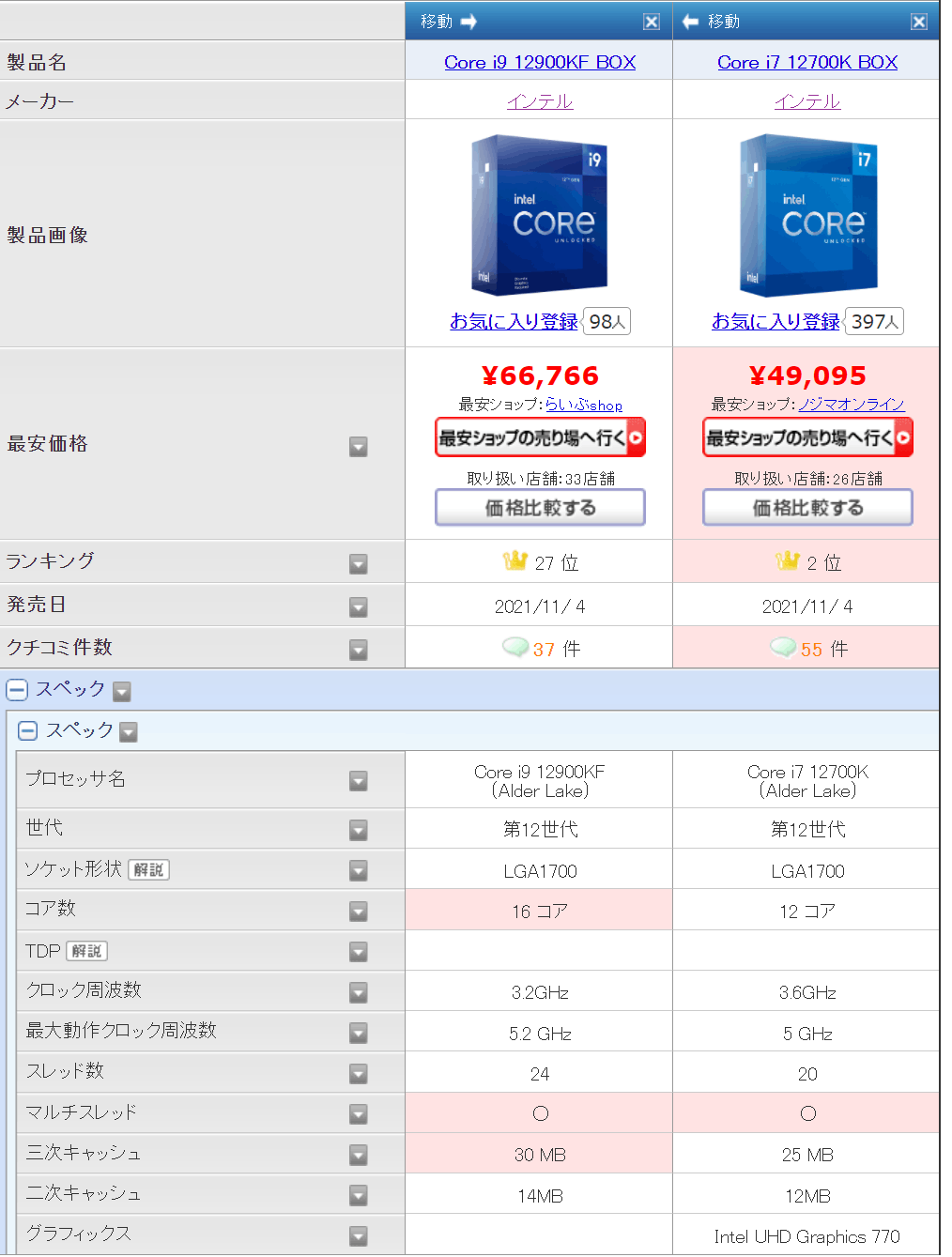Viewport: 952px width, 1257px height.
Task: Open インテル maker link for Core i9
Action: pos(540,101)
